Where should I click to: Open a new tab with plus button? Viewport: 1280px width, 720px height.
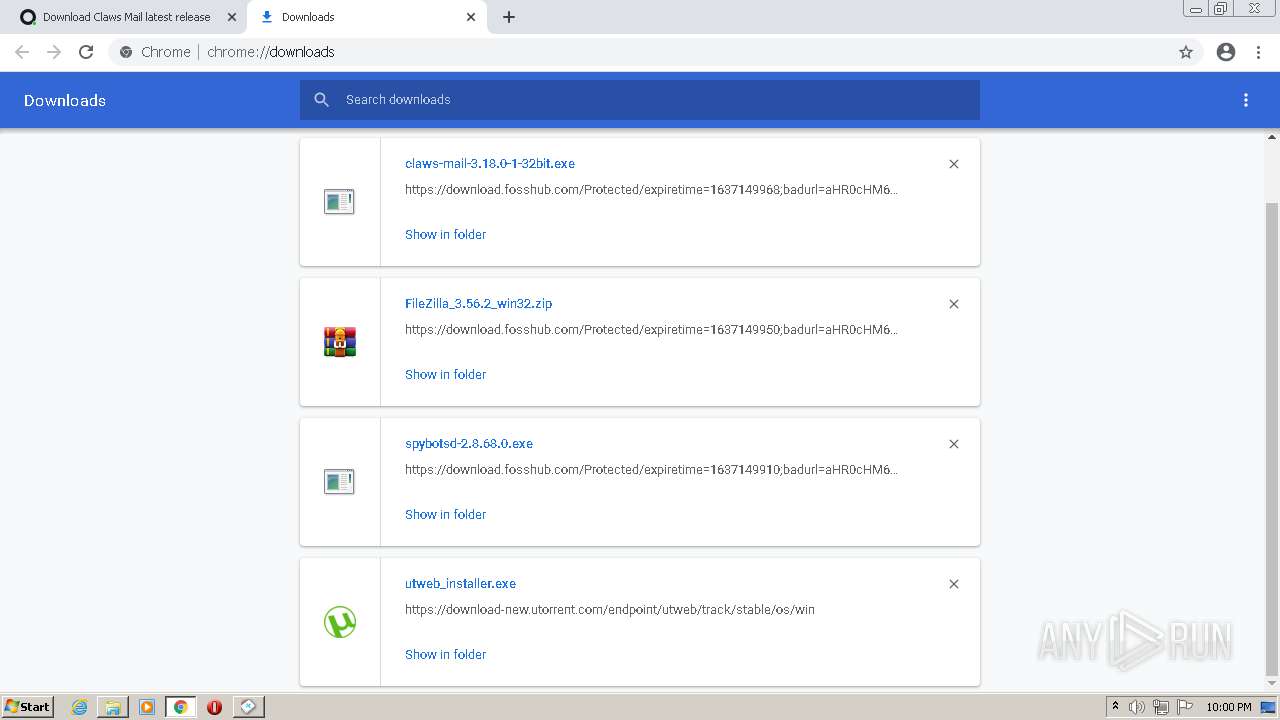[x=509, y=17]
